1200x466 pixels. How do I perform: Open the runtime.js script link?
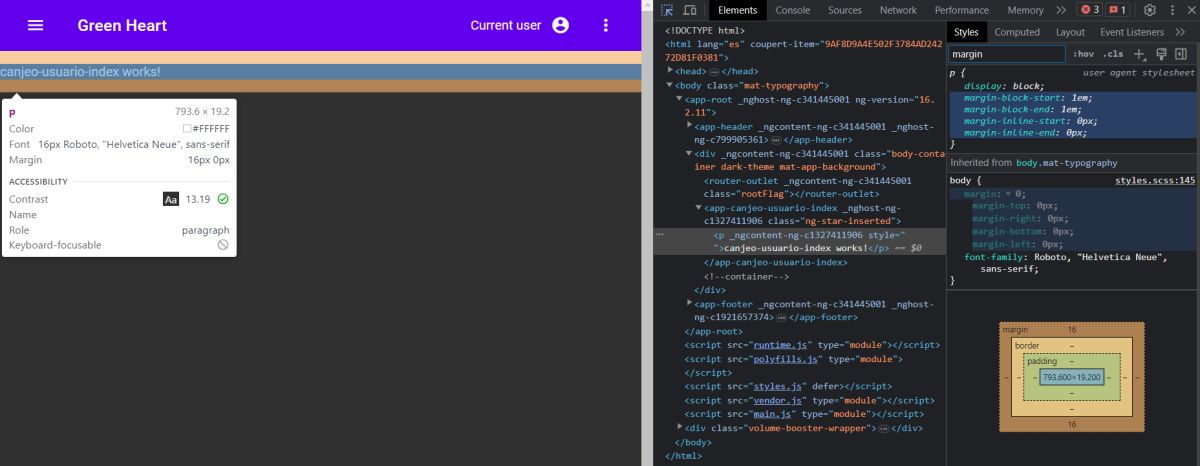pyautogui.click(x=780, y=345)
